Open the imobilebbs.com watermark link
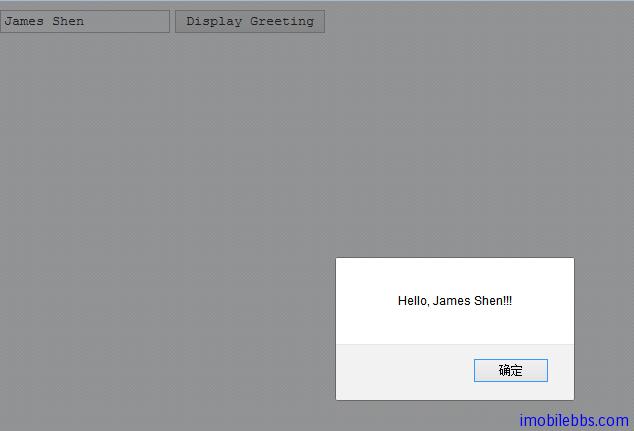Image resolution: width=634 pixels, height=431 pixels. tap(574, 421)
